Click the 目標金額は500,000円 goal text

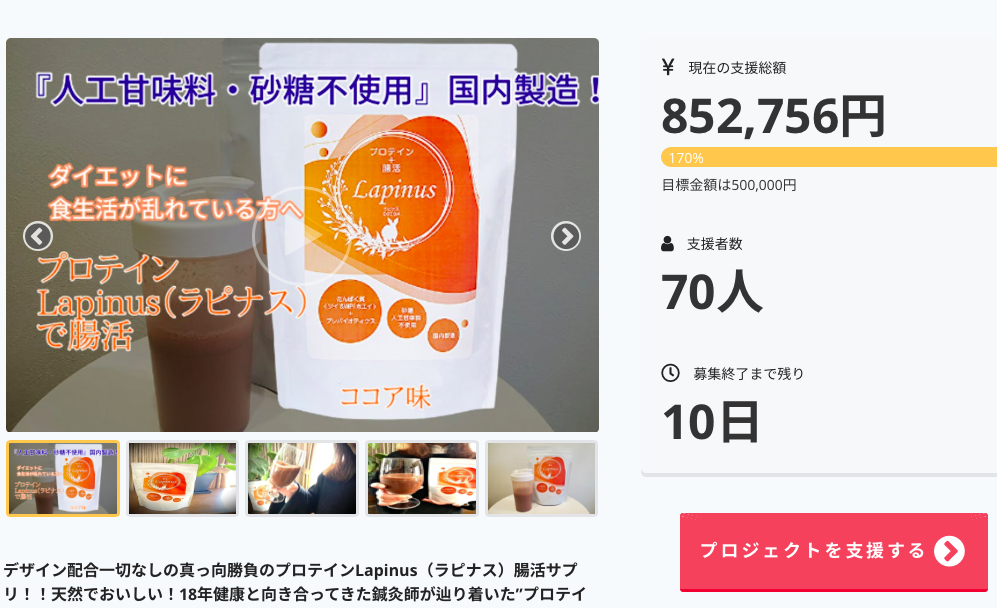point(729,185)
